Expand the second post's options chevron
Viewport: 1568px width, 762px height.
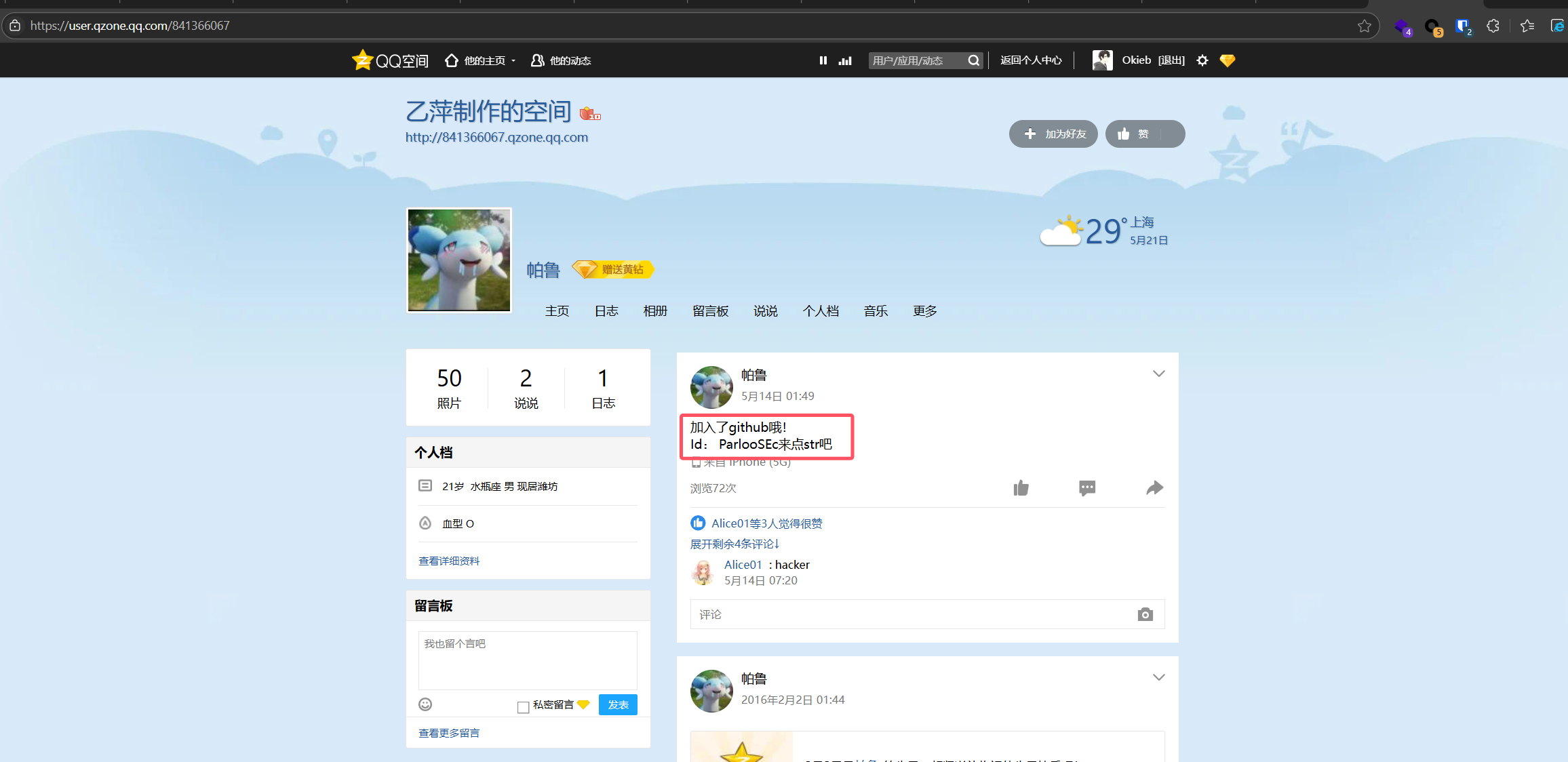coord(1158,677)
